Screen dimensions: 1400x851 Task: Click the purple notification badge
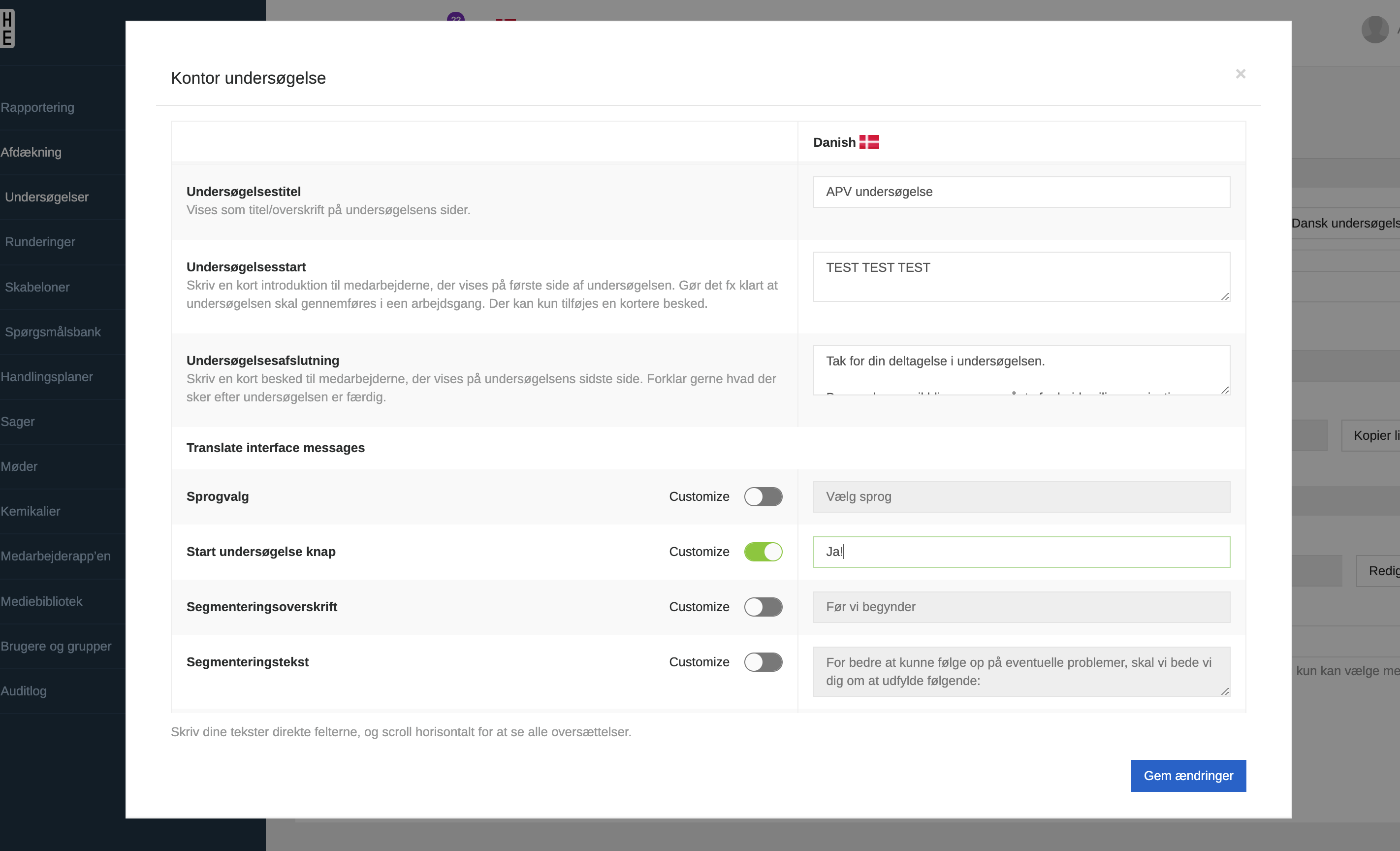(x=456, y=17)
